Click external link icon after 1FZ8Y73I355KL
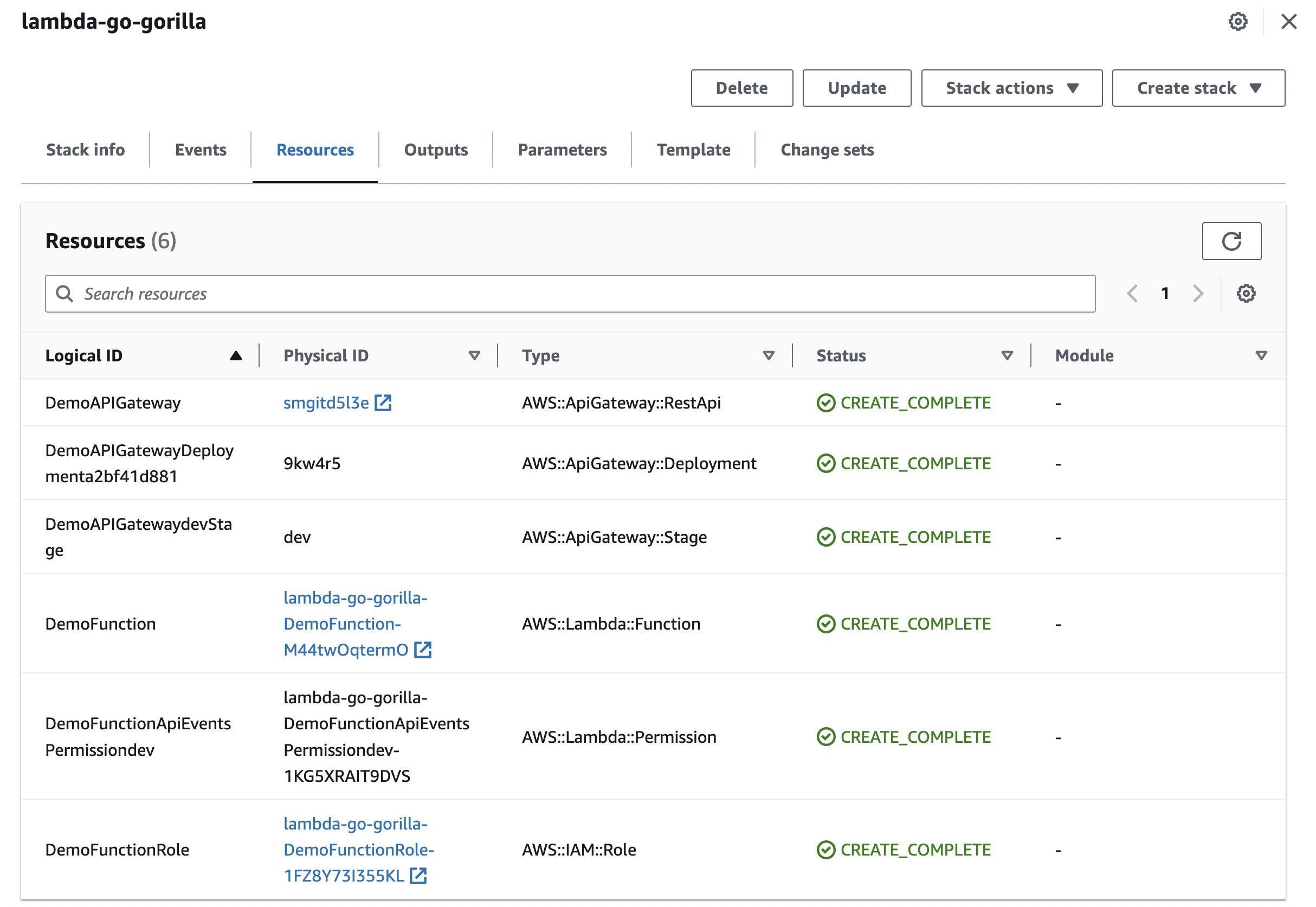1316x907 pixels. click(x=418, y=876)
